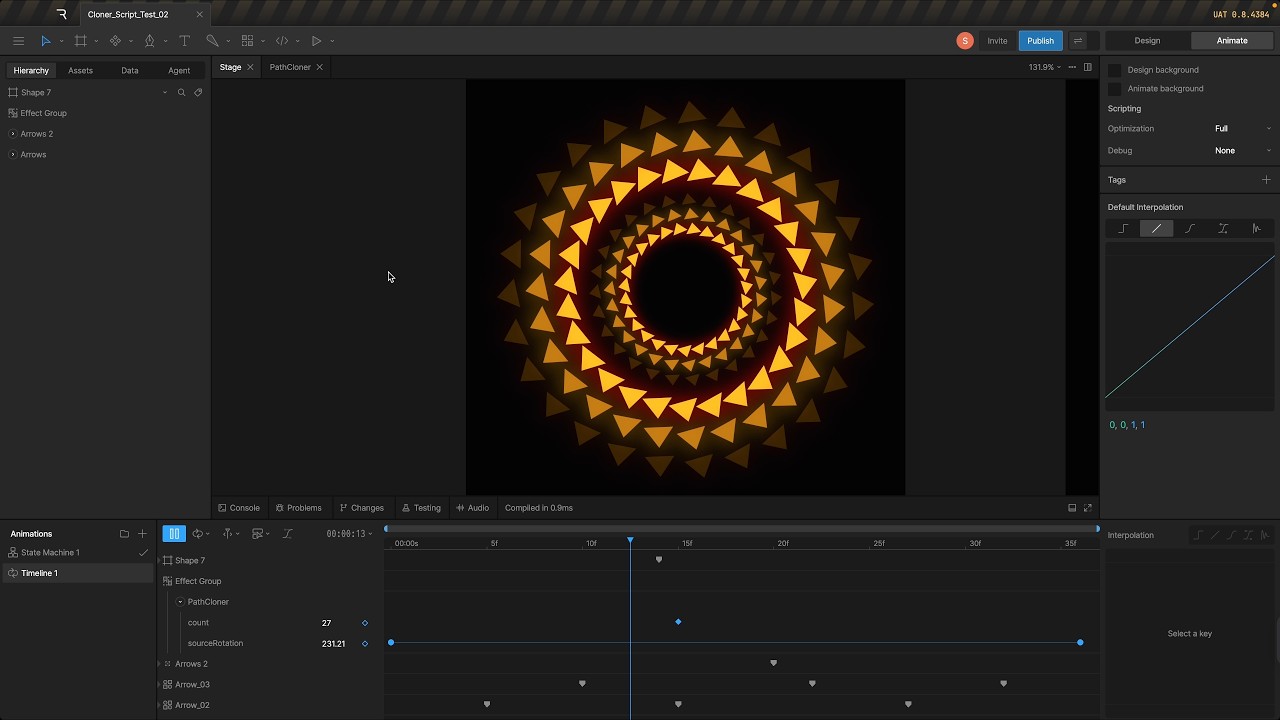1280x720 pixels.
Task: Open the Scripting code tool icon
Action: [x=282, y=41]
